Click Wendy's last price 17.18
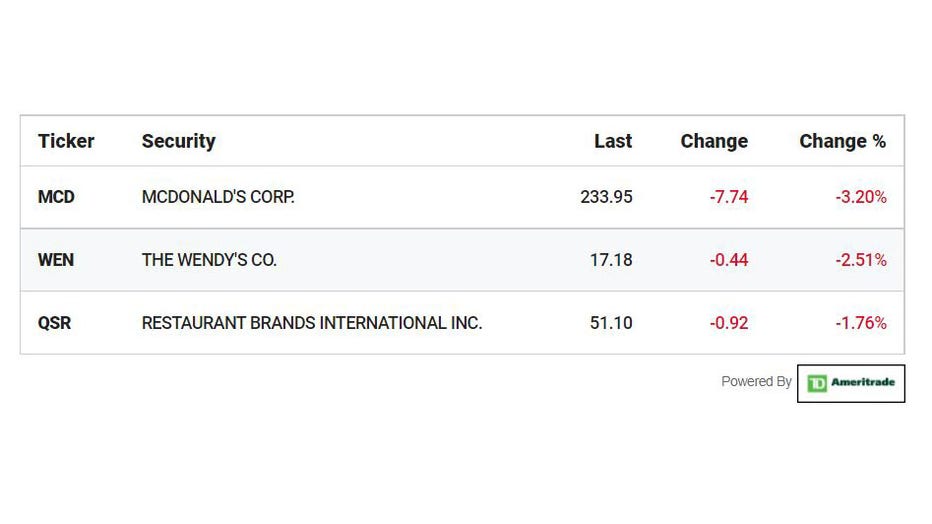Viewport: 932px width, 524px height. [x=611, y=260]
